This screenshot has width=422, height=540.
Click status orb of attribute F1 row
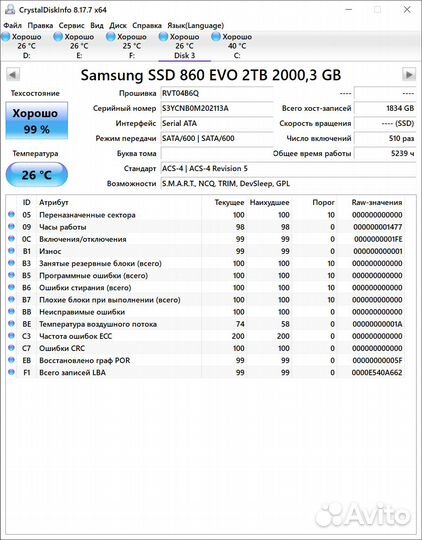pos(11,372)
